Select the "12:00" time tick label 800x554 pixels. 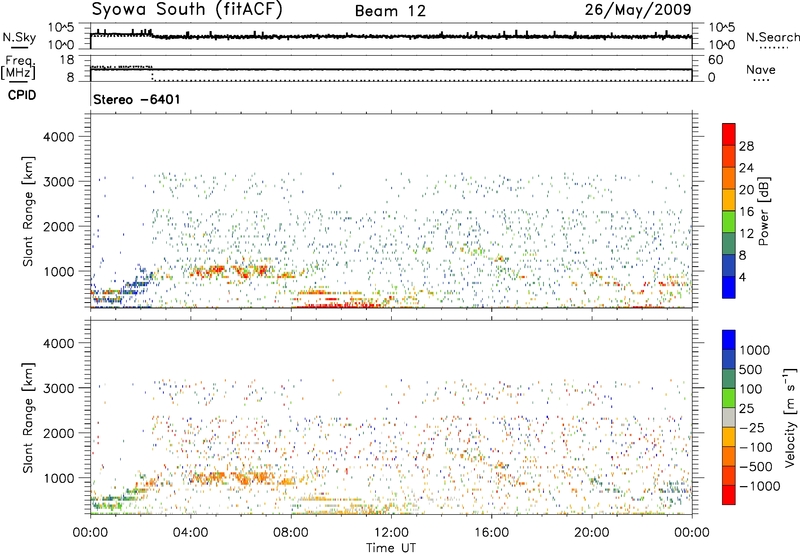(x=391, y=533)
